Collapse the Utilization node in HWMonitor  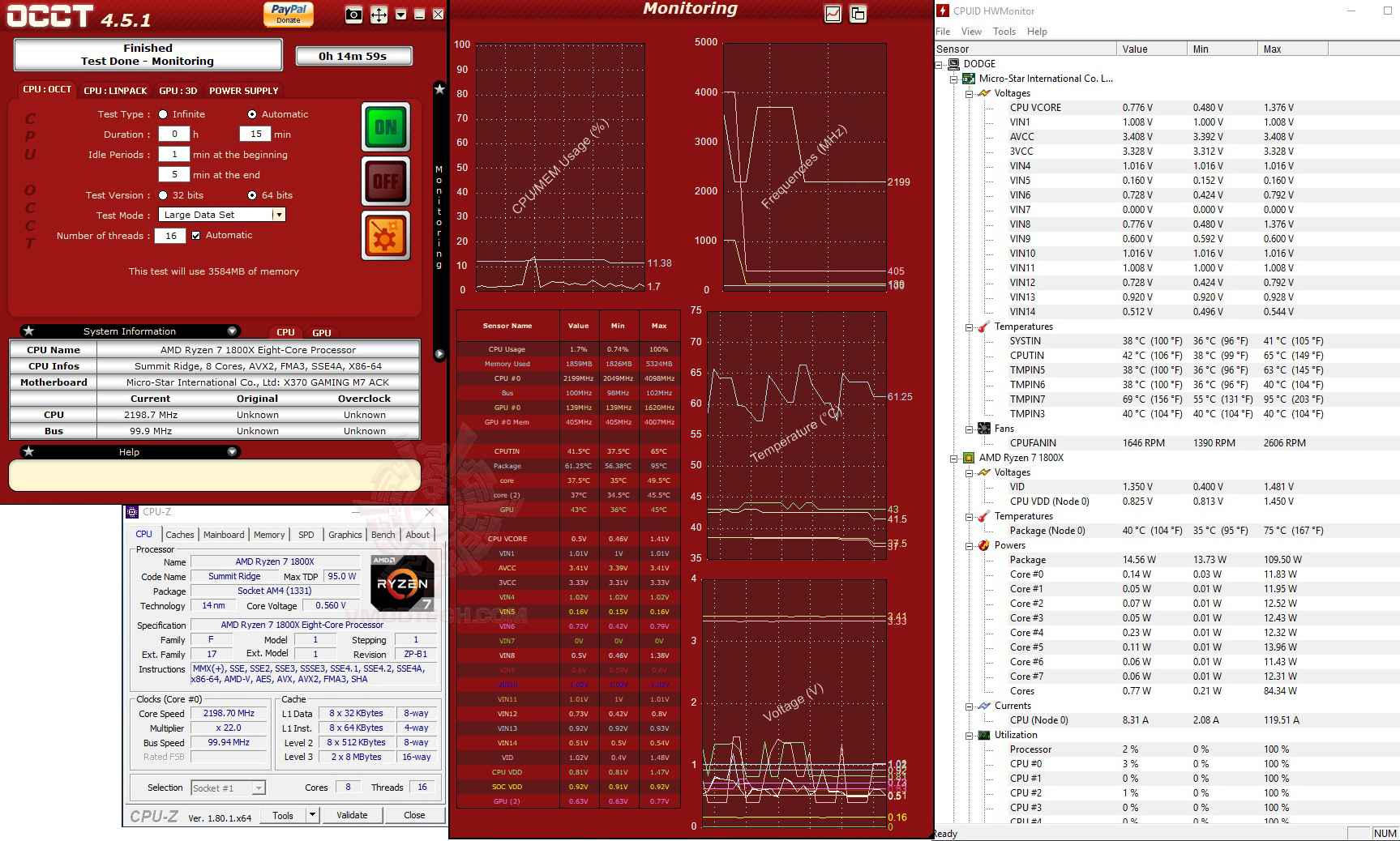tap(969, 736)
